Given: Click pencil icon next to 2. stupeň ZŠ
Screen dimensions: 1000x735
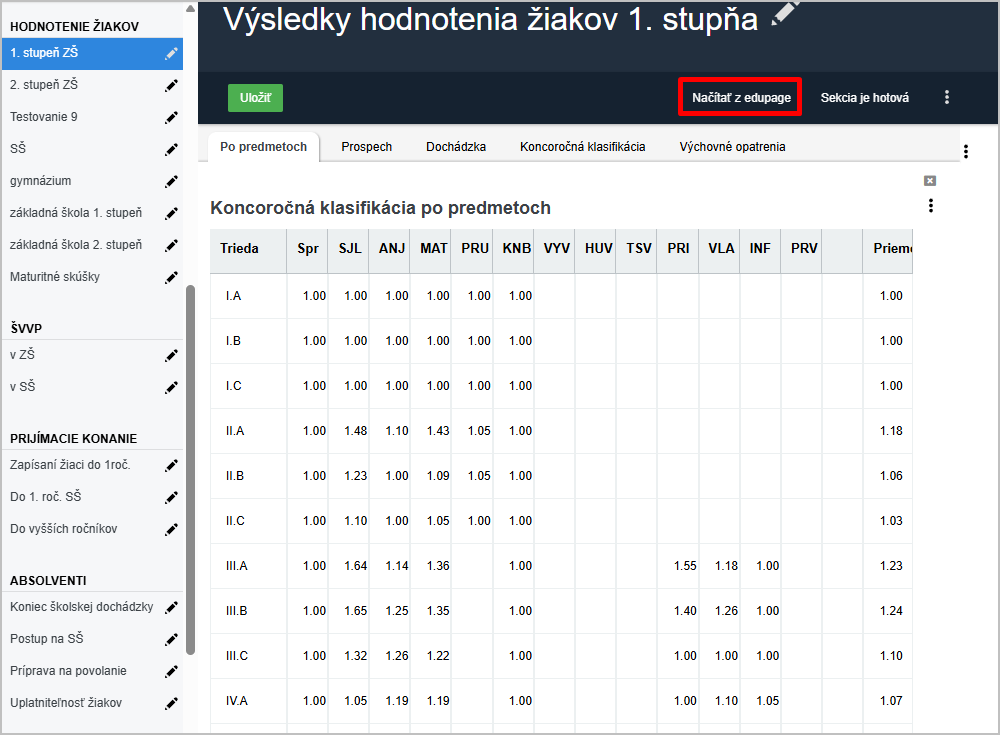Looking at the screenshot, I should [x=171, y=85].
